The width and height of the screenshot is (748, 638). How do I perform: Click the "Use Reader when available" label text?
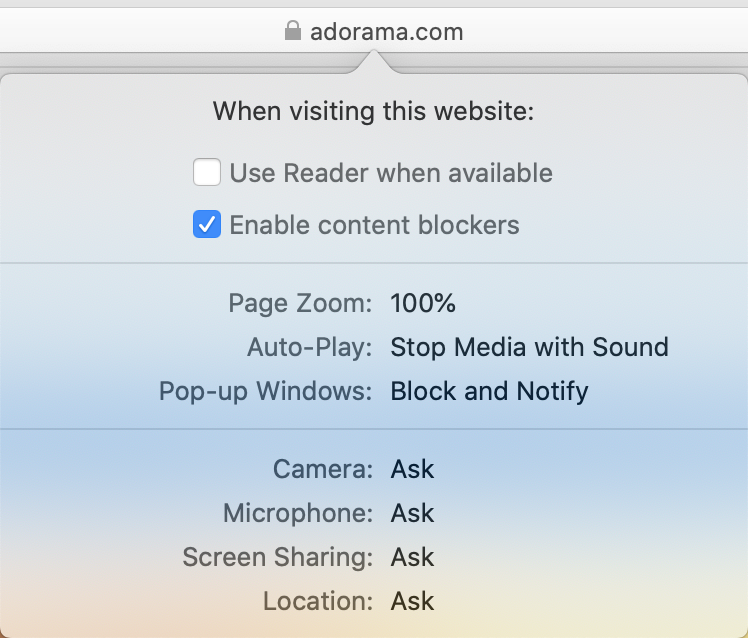[391, 173]
